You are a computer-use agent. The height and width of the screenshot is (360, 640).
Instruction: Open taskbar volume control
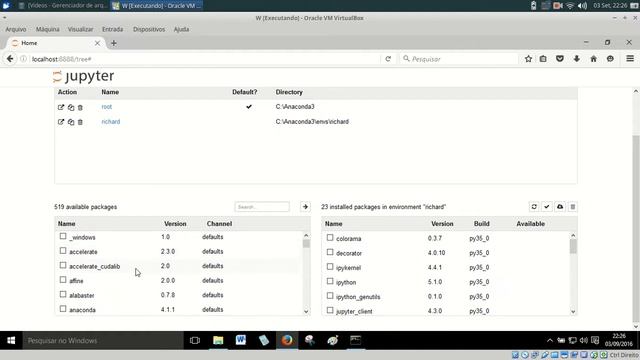click(x=584, y=340)
